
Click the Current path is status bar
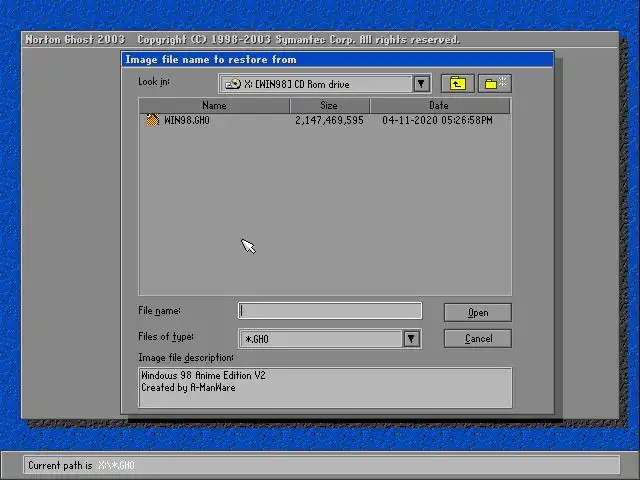[321, 465]
